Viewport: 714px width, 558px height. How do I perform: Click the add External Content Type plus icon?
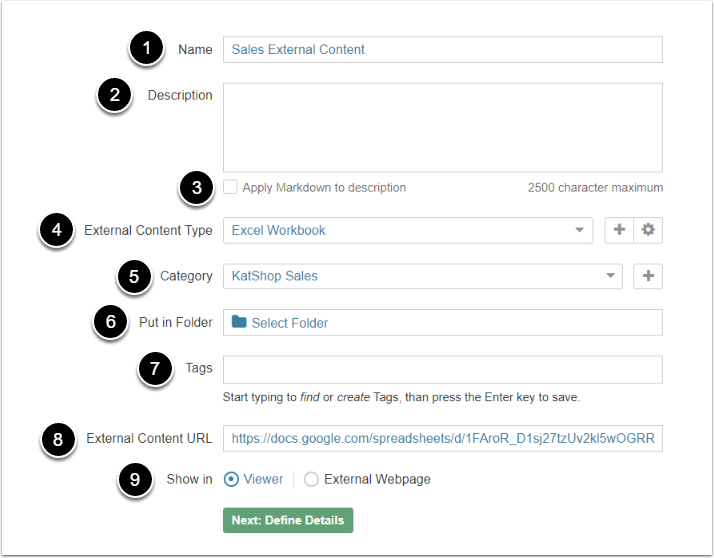(619, 230)
